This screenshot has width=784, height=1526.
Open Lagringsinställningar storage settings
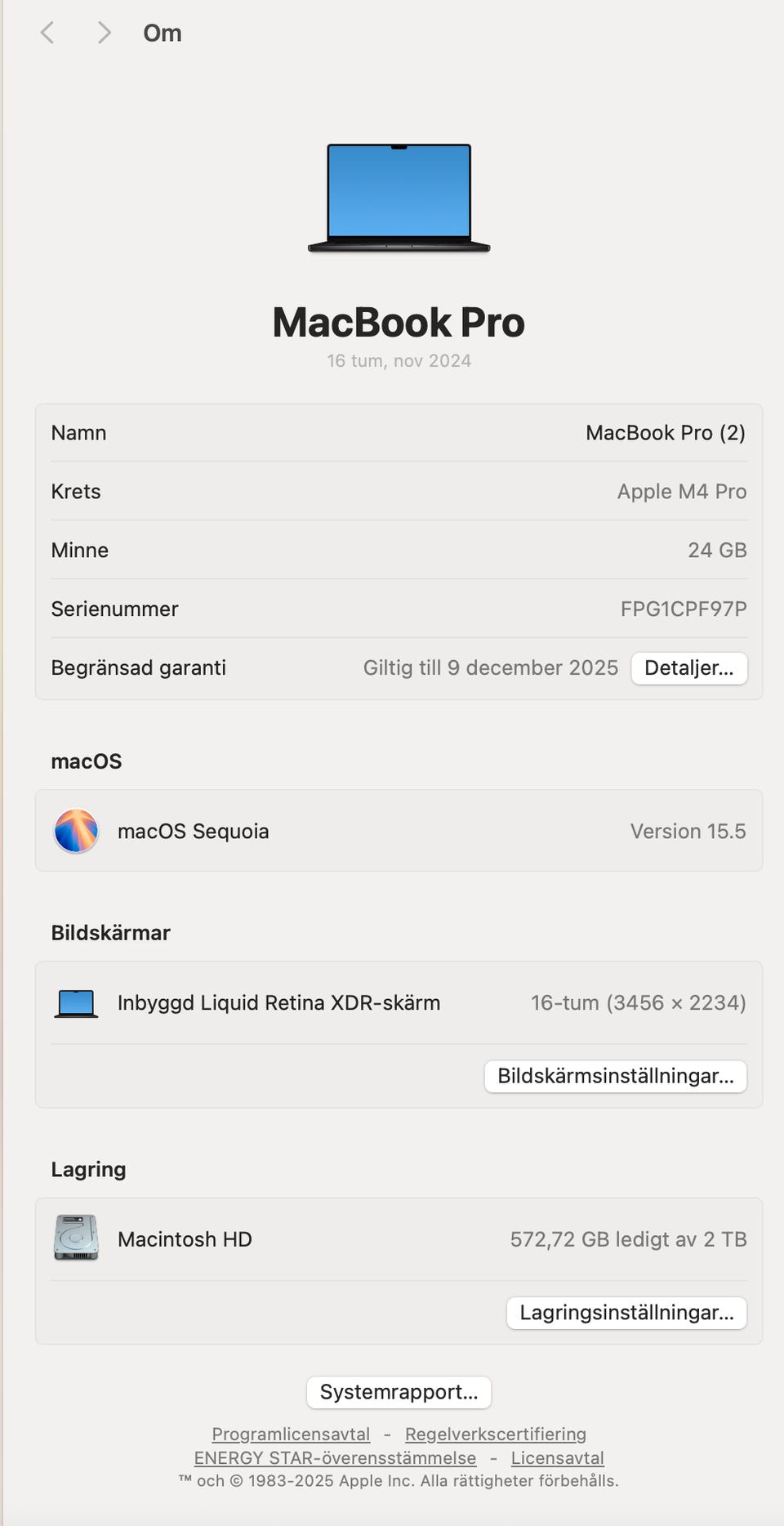(x=626, y=1313)
